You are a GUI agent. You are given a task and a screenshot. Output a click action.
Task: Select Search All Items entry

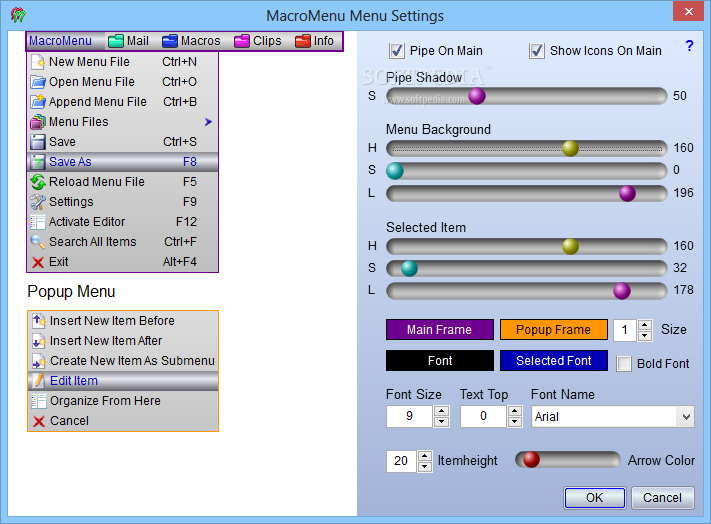122,242
